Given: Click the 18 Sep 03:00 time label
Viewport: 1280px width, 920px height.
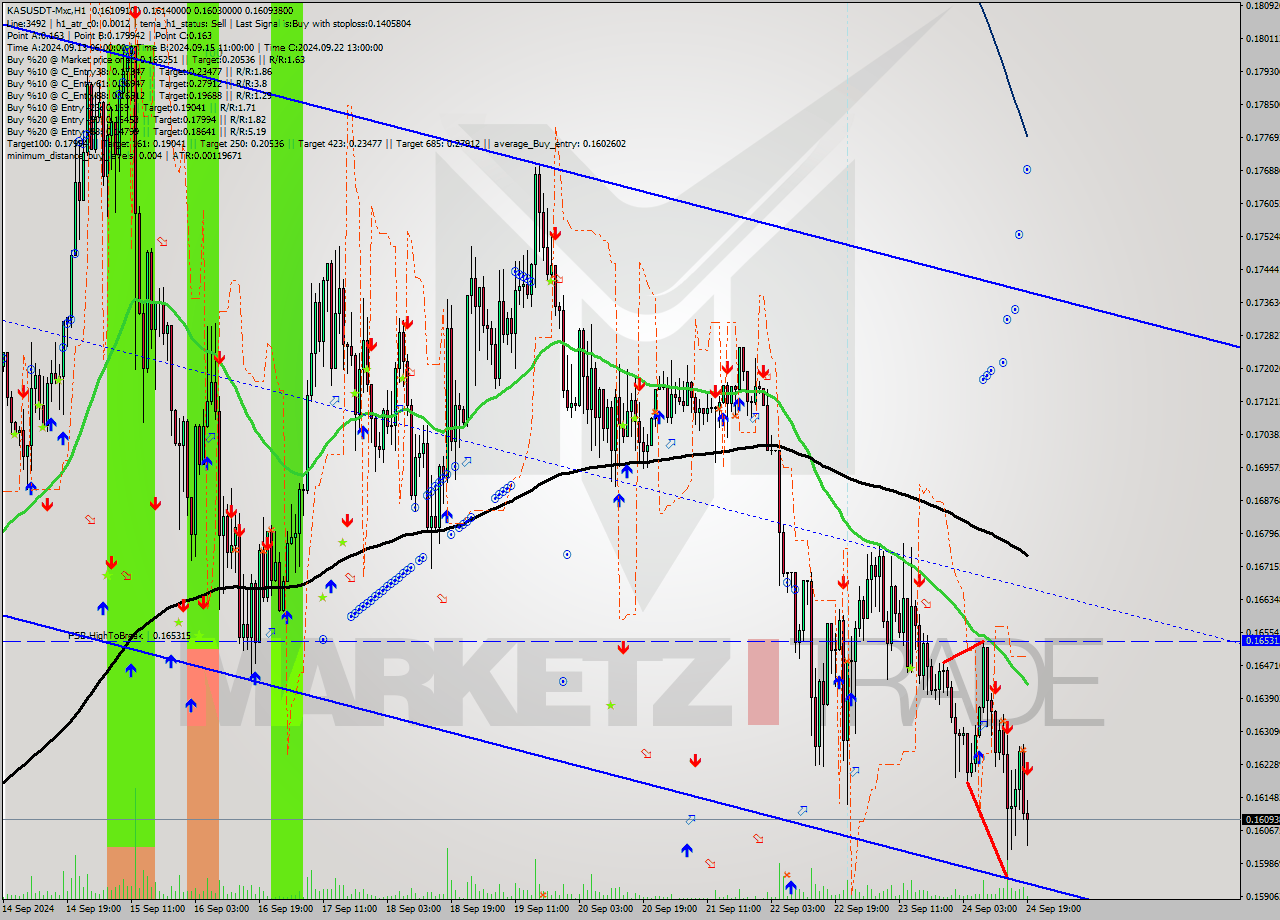Looking at the screenshot, I should pos(413,909).
